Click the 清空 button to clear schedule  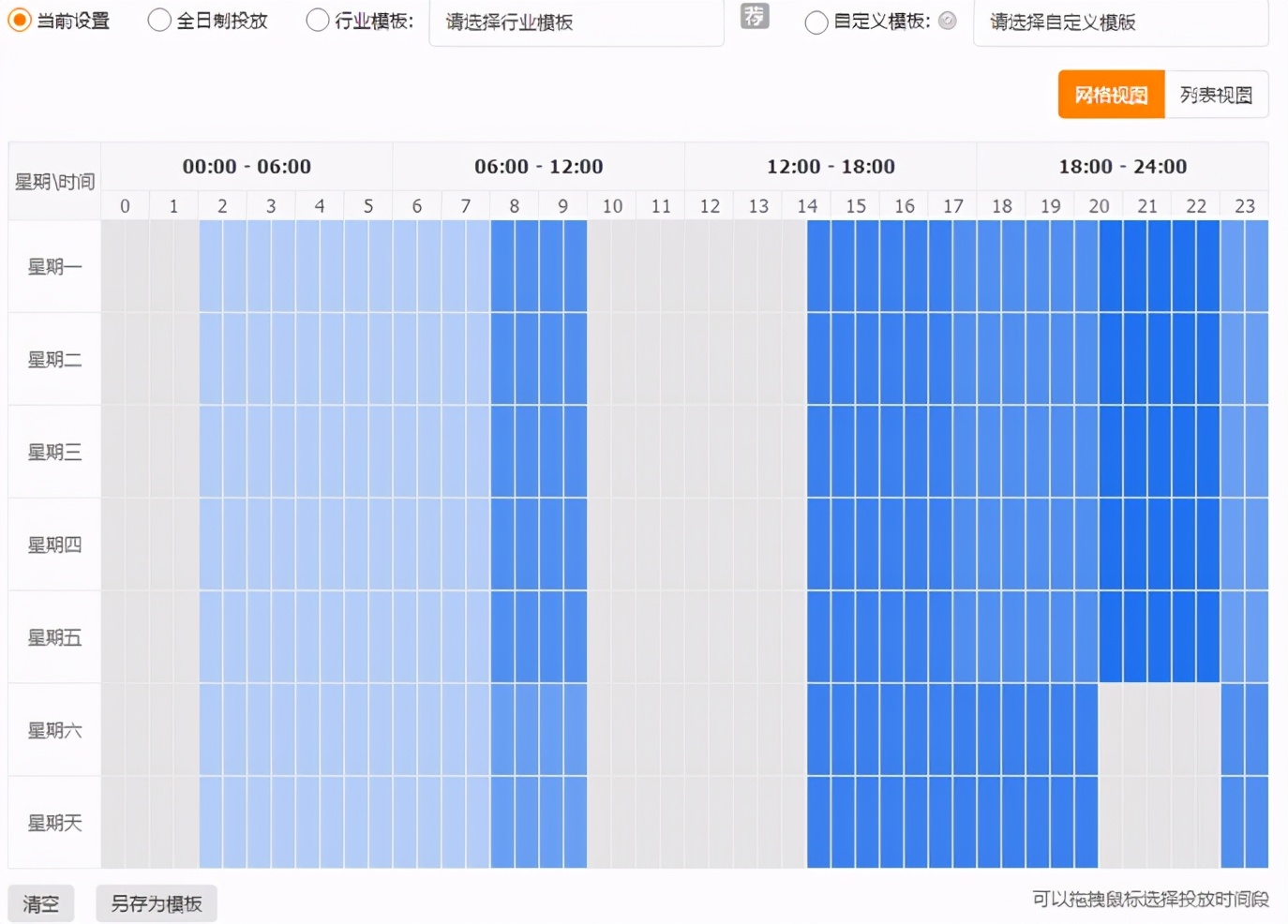pyautogui.click(x=40, y=902)
